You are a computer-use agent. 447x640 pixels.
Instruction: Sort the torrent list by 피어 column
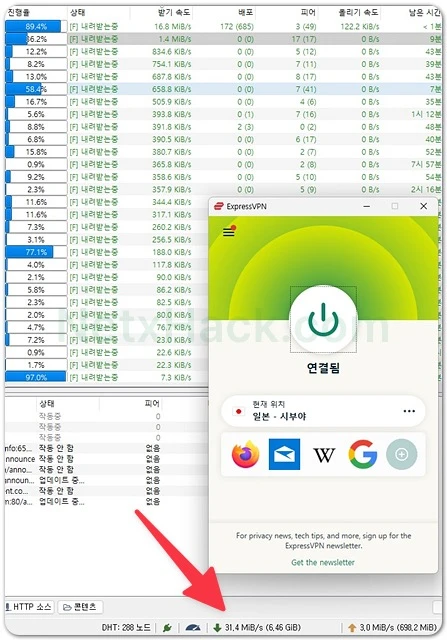pyautogui.click(x=287, y=13)
